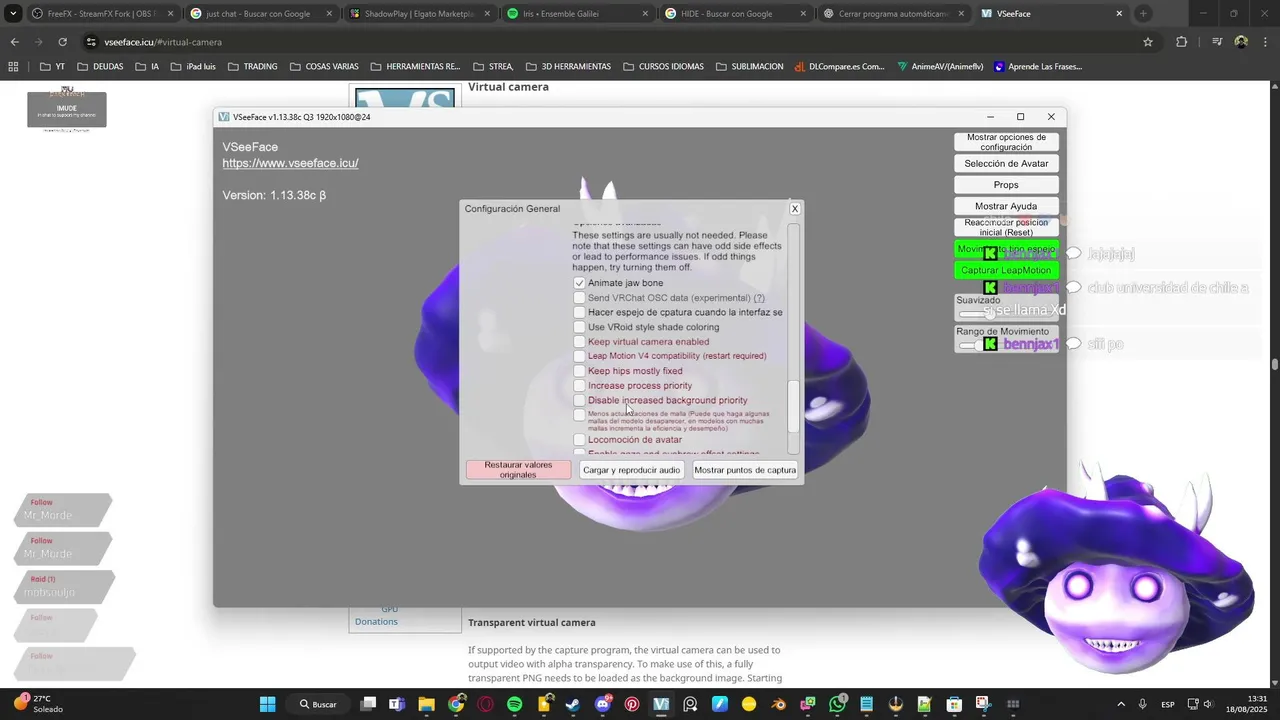Click Cargar y reproducir audio button
1280x720 pixels.
631,470
